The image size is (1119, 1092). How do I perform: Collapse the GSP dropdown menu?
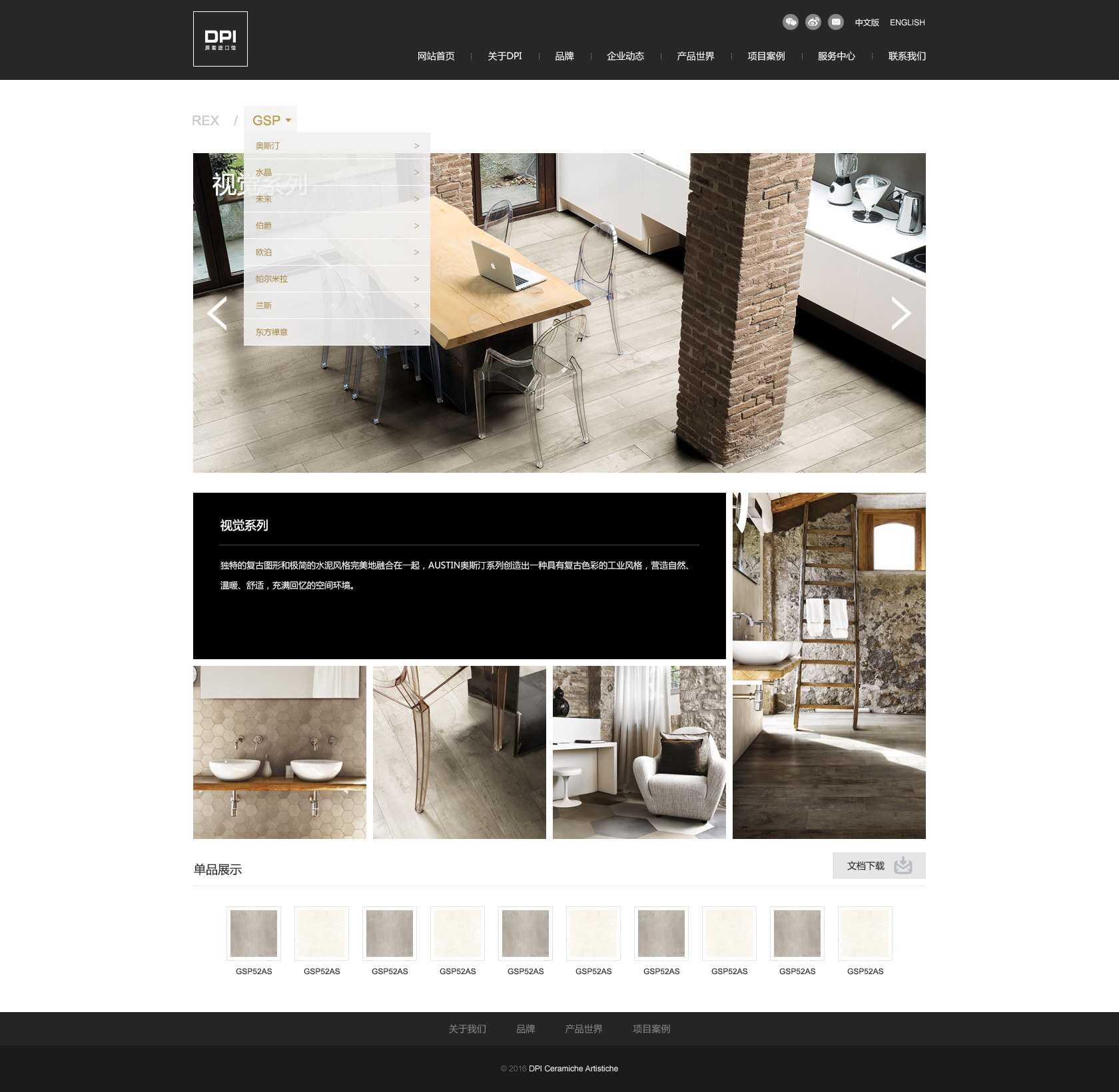click(270, 121)
